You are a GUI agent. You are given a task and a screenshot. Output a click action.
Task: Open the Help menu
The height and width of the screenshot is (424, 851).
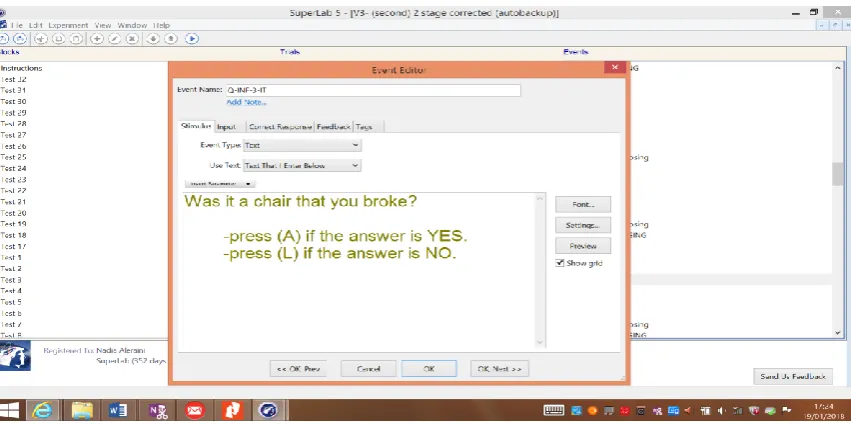click(161, 25)
